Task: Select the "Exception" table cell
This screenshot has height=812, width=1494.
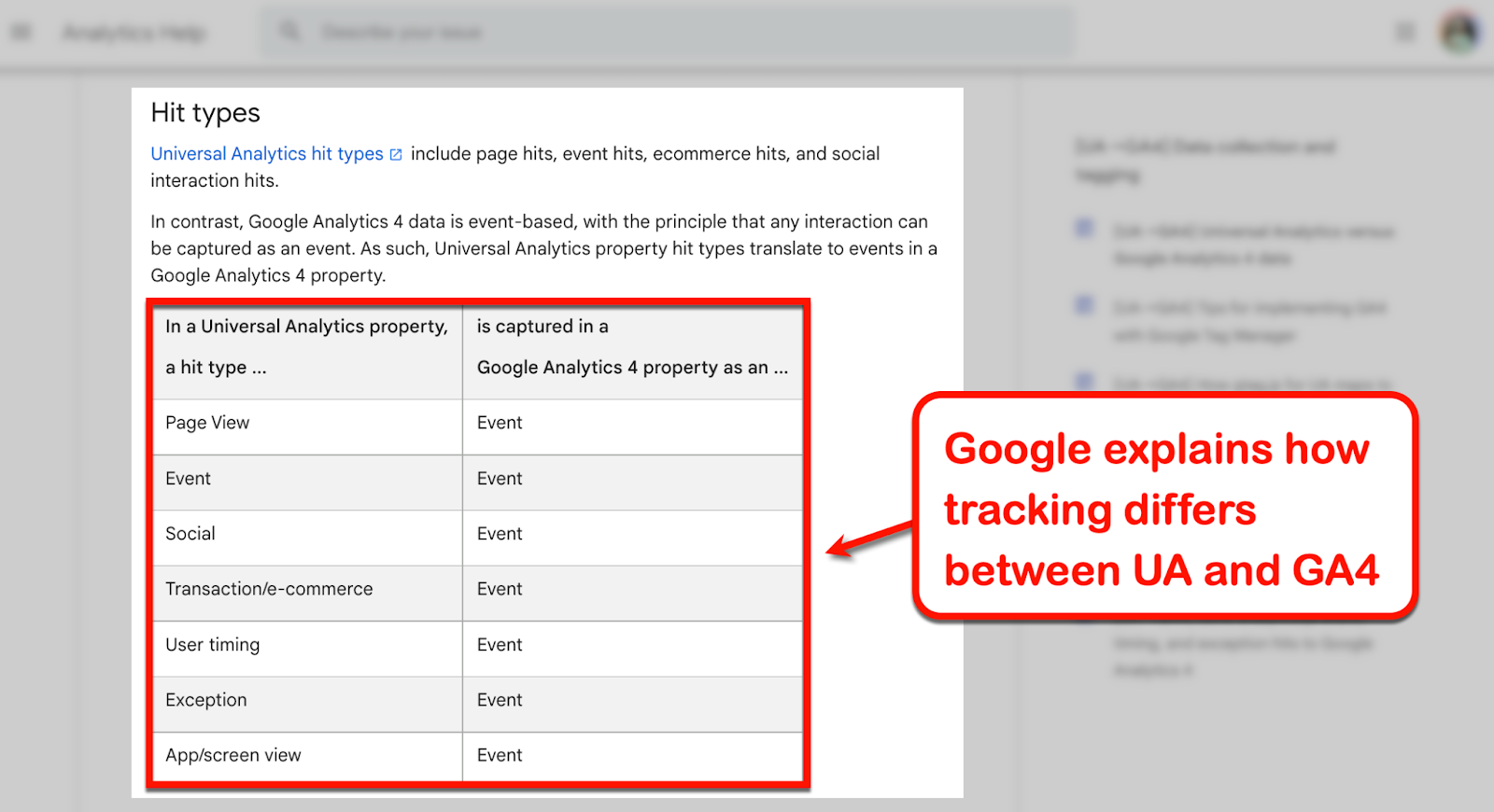Action: [308, 705]
